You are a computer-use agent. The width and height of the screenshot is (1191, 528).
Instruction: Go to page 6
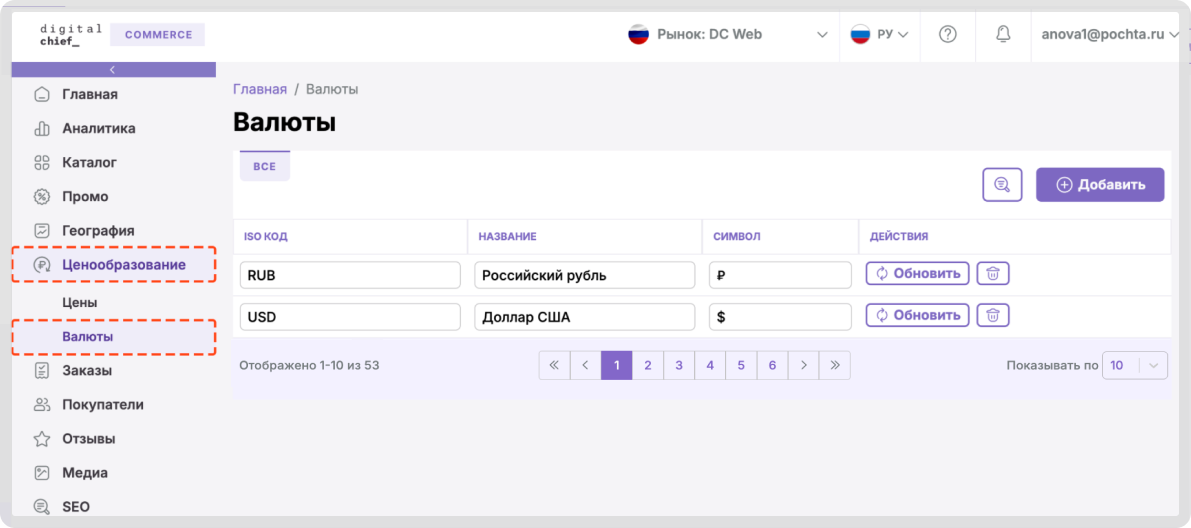click(x=772, y=365)
